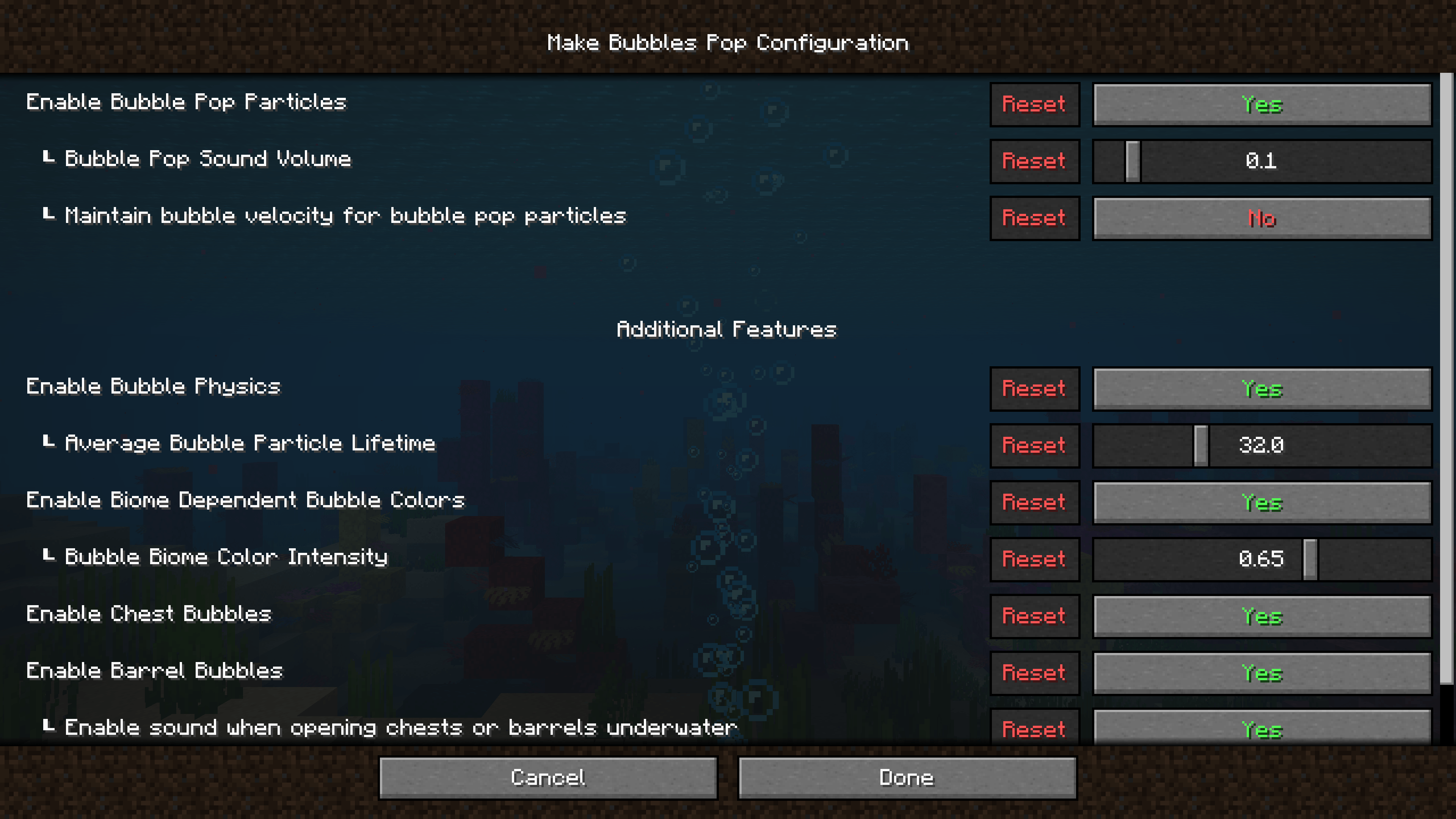Reset Average Bubble Particle Lifetime value
Image resolution: width=1456 pixels, height=819 pixels.
pyautogui.click(x=1034, y=446)
